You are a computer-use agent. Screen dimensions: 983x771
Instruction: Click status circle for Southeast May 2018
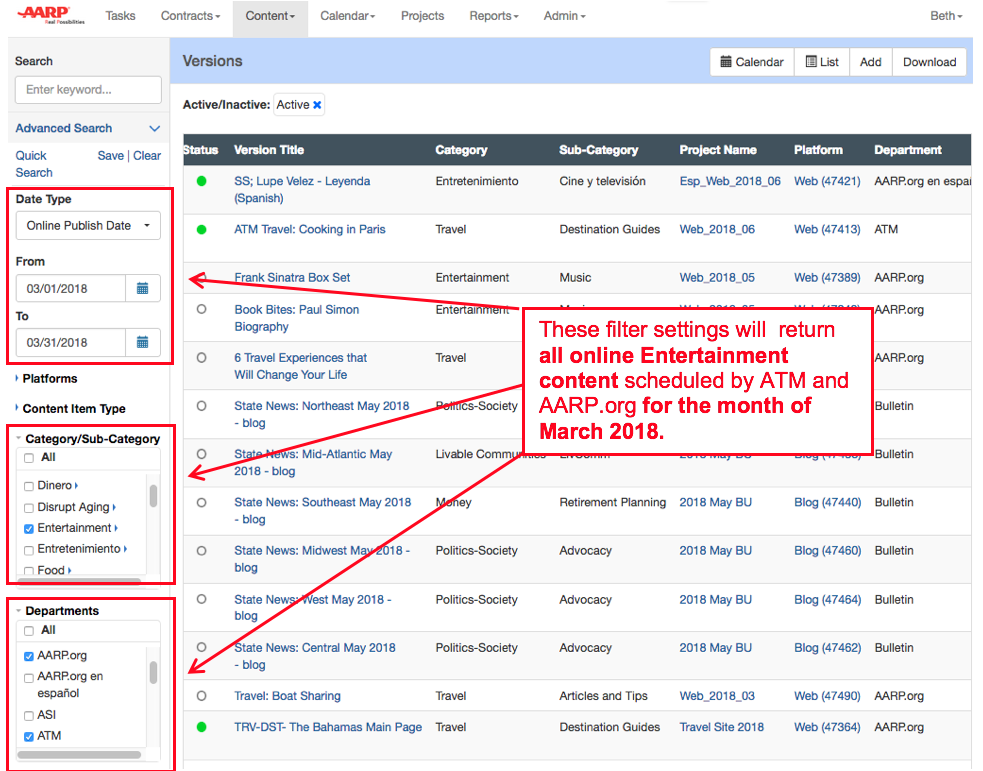click(201, 502)
